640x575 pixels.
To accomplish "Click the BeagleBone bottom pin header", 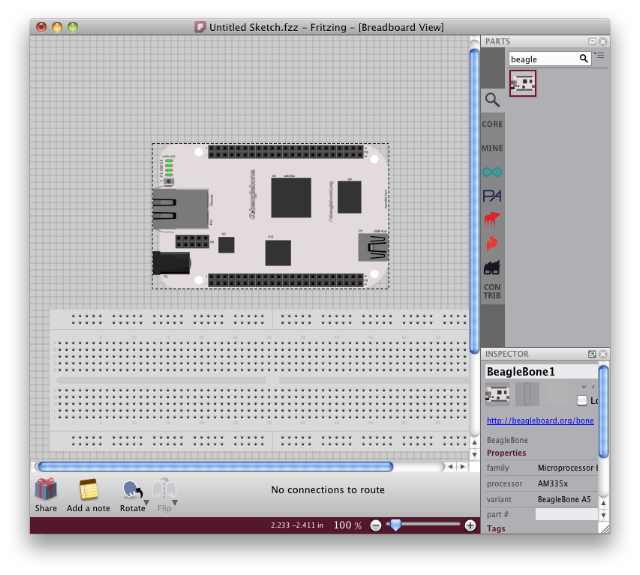I will click(286, 280).
